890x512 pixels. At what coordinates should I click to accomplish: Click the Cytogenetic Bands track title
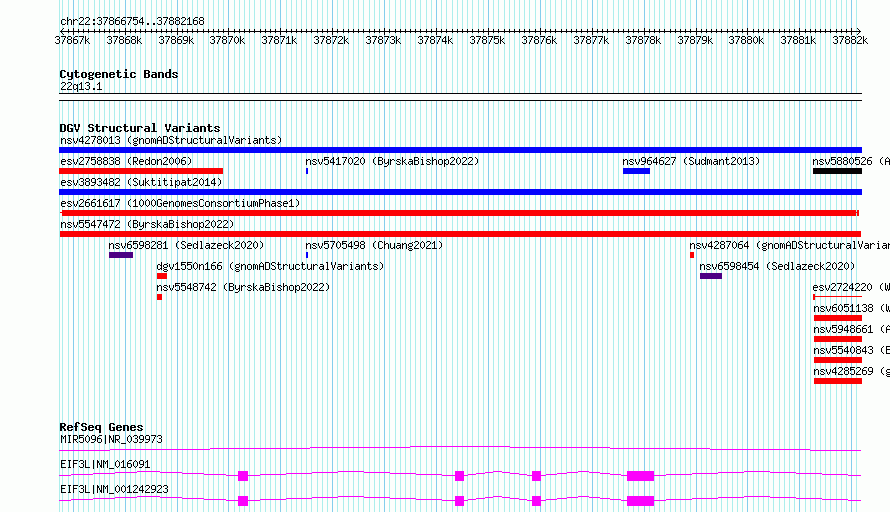click(119, 74)
